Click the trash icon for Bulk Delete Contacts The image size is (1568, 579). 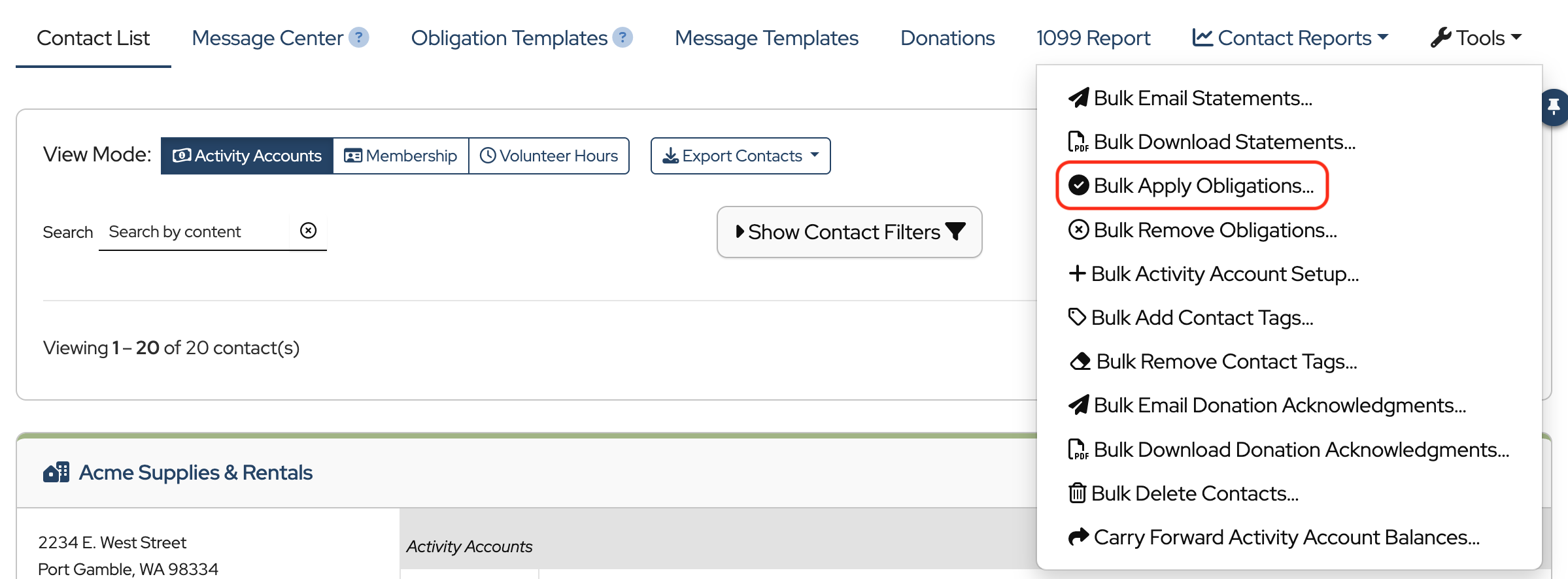tap(1077, 493)
